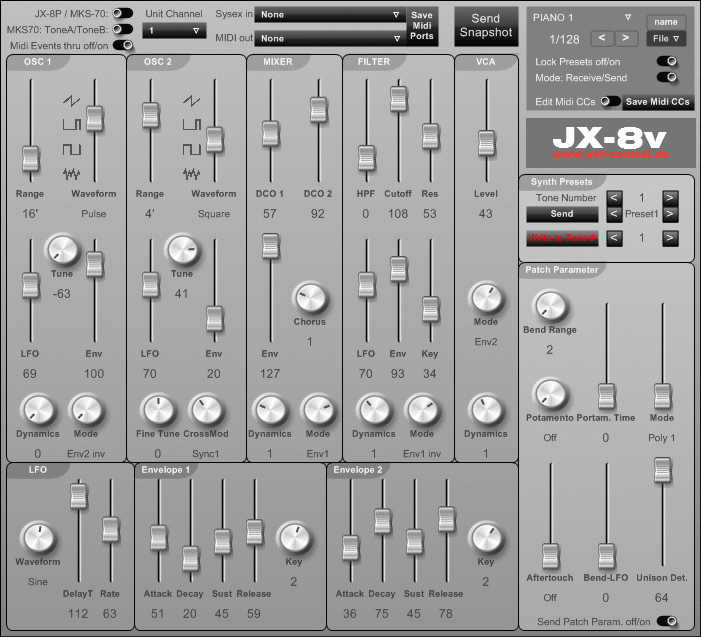Image resolution: width=701 pixels, height=637 pixels.
Task: Open the File dropdown menu
Action: pos(666,38)
